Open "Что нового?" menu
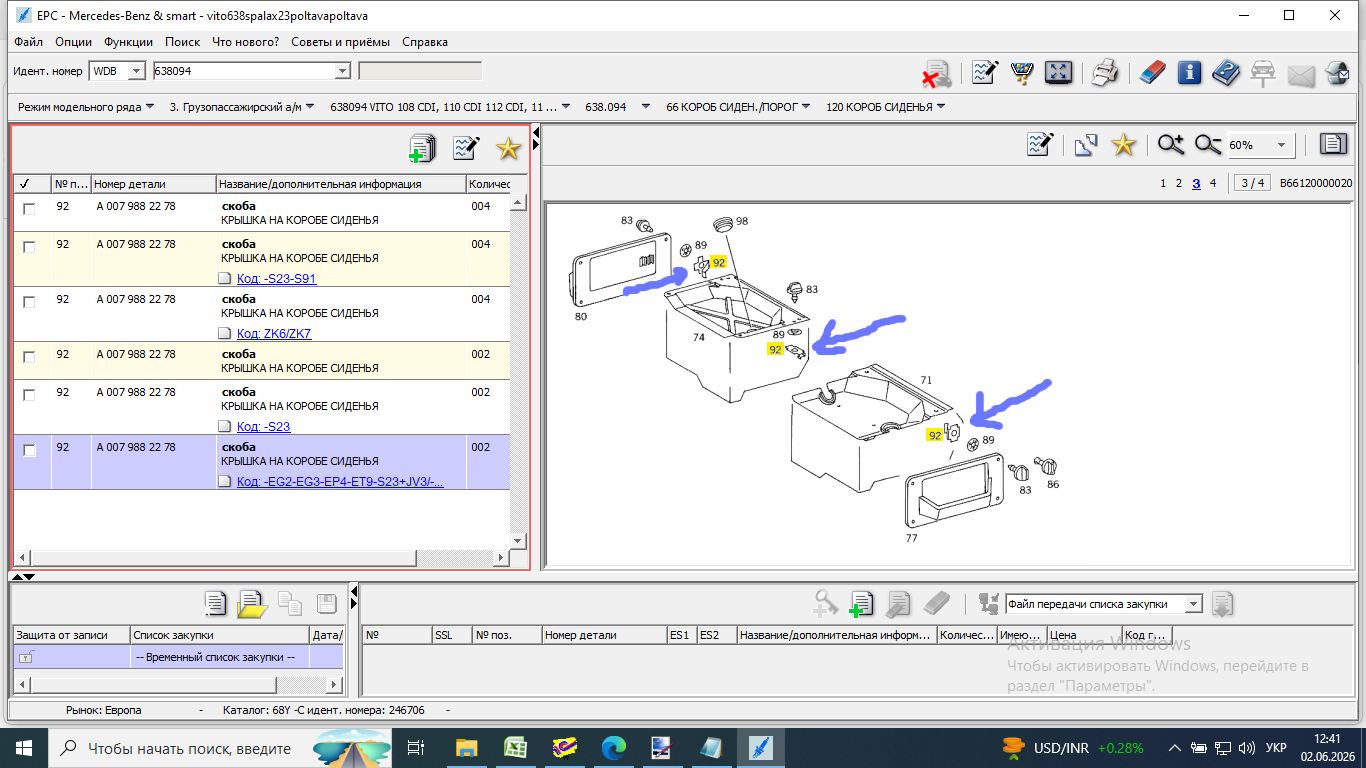Viewport: 1366px width, 768px height. (246, 42)
